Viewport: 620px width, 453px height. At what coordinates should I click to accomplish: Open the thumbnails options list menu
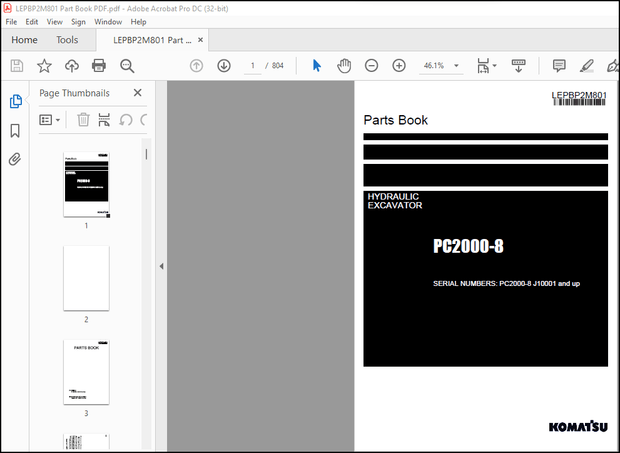click(49, 119)
